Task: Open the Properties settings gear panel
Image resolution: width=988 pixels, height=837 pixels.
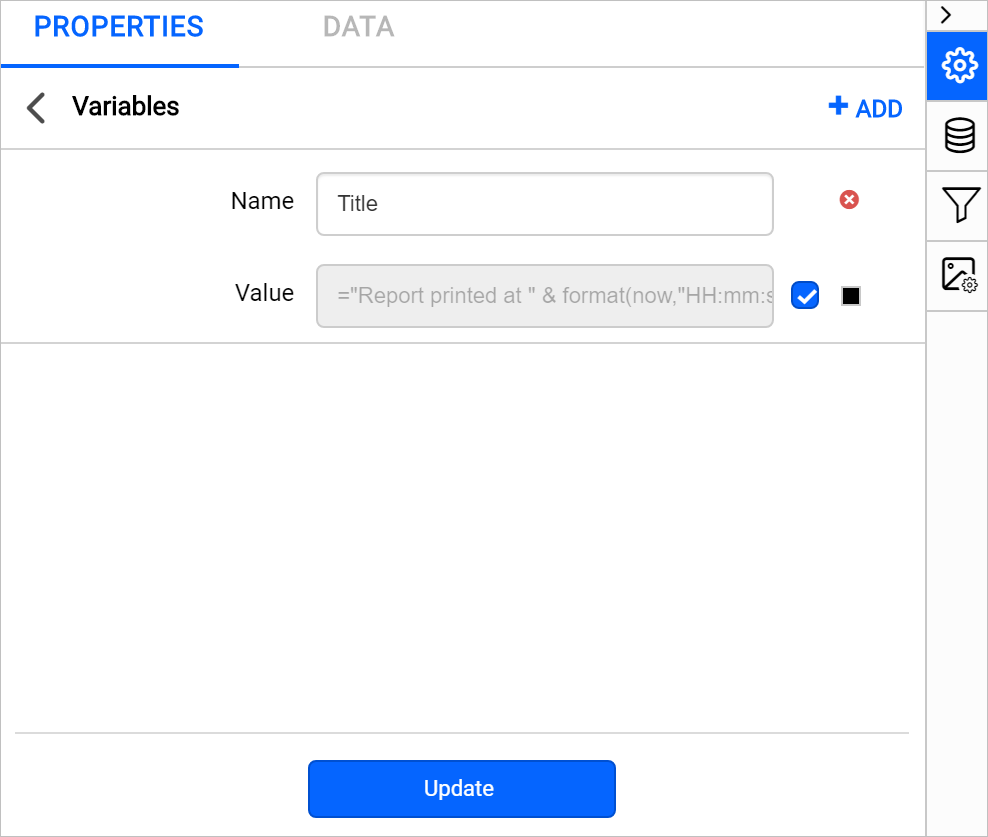Action: tap(957, 66)
